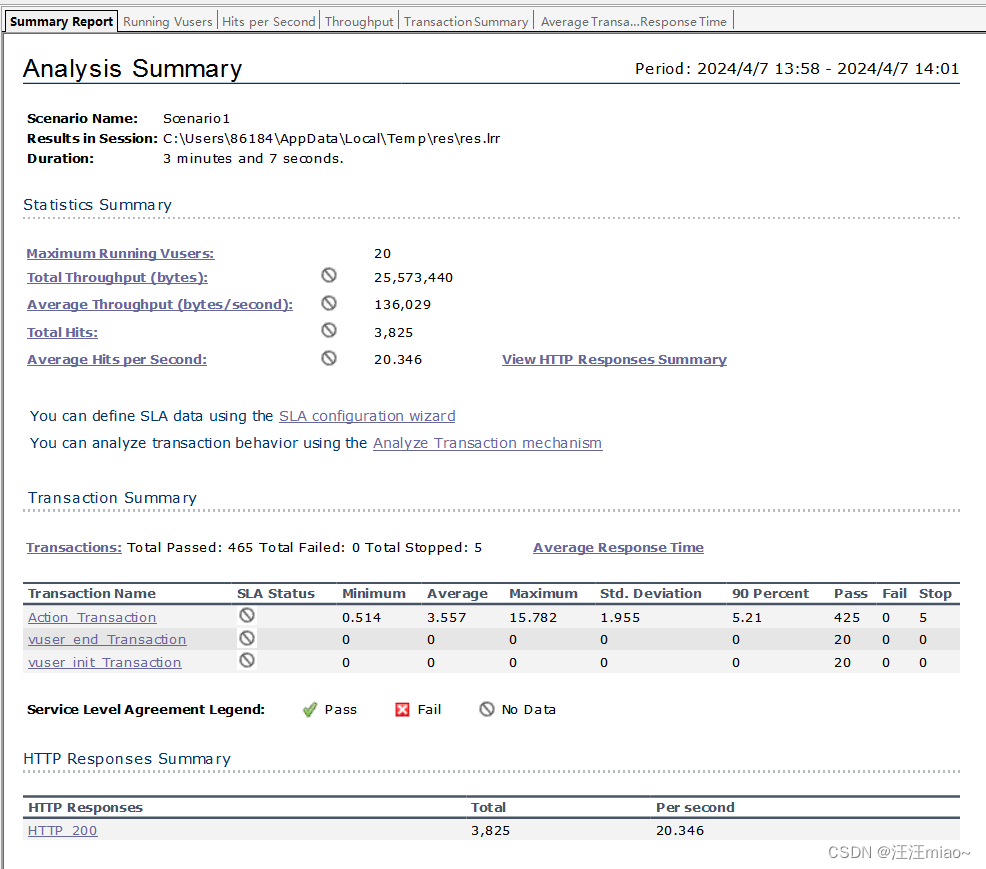Click the HTTP Responses column header

pos(86,807)
